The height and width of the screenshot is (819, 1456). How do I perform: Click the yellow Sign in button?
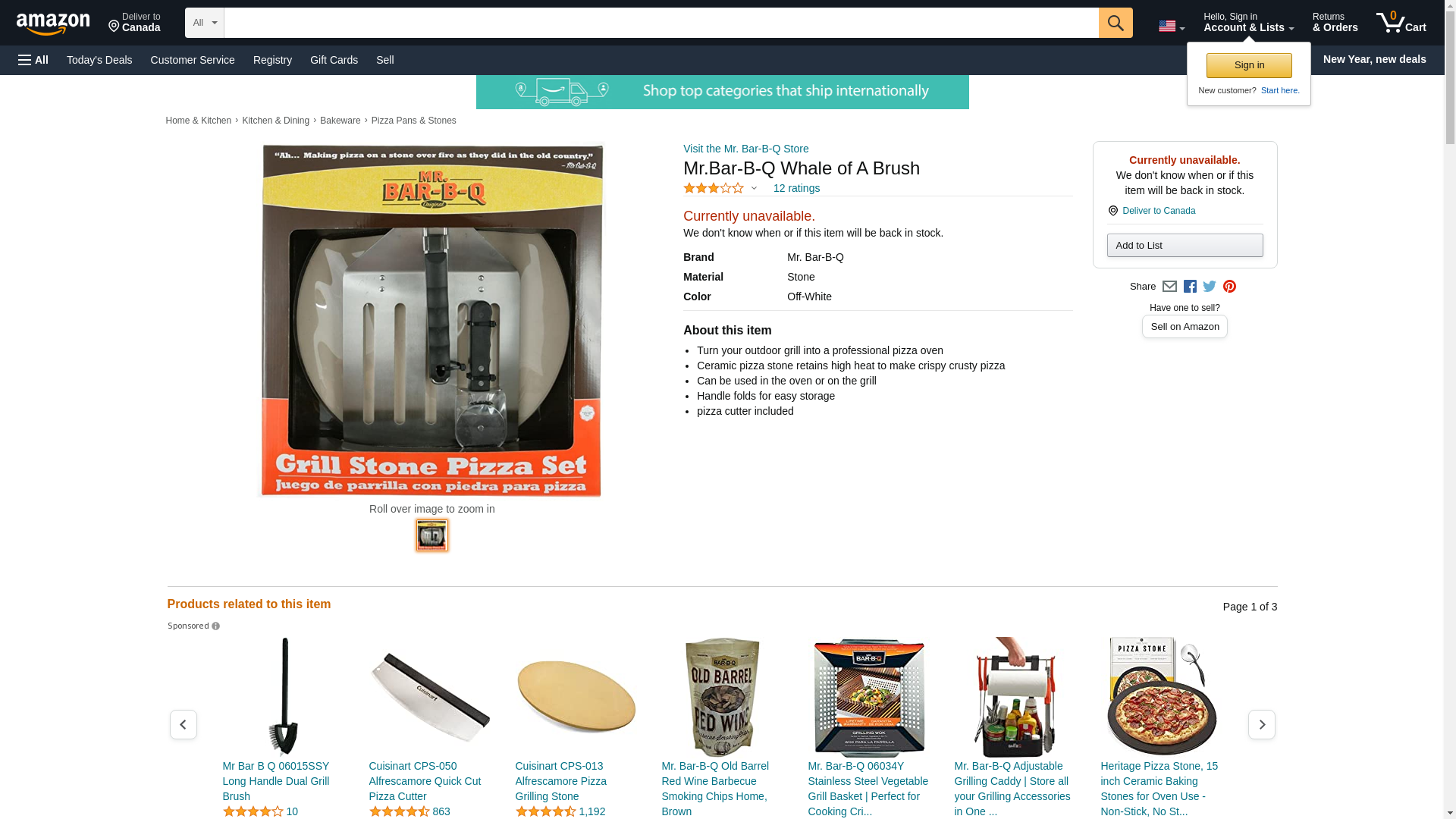tap(1249, 65)
